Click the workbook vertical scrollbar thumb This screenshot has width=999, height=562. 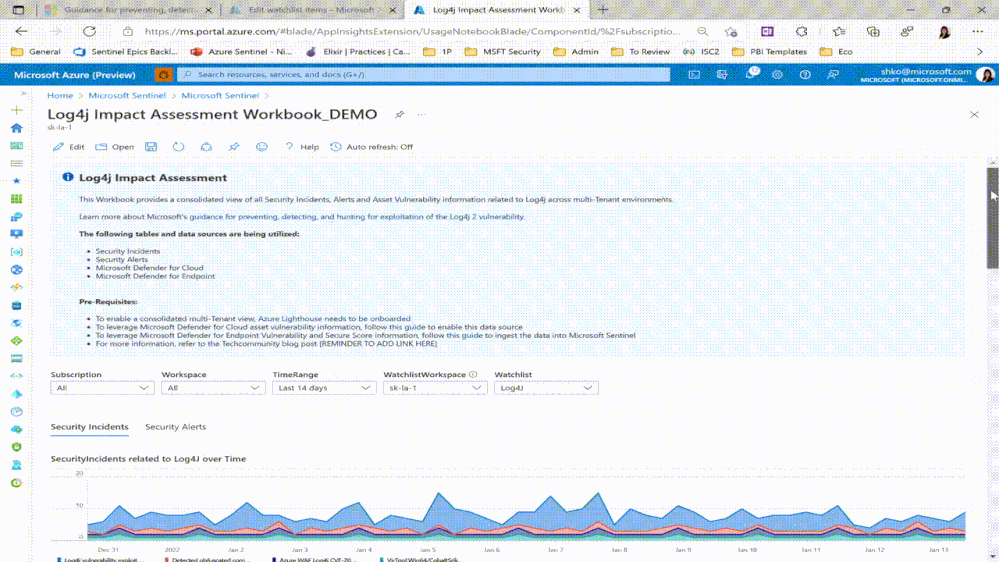tap(993, 218)
